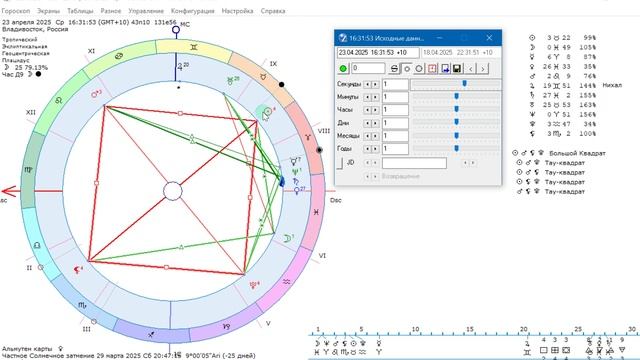Click the Scorpio sign on the zodiac ring

click(x=82, y=304)
